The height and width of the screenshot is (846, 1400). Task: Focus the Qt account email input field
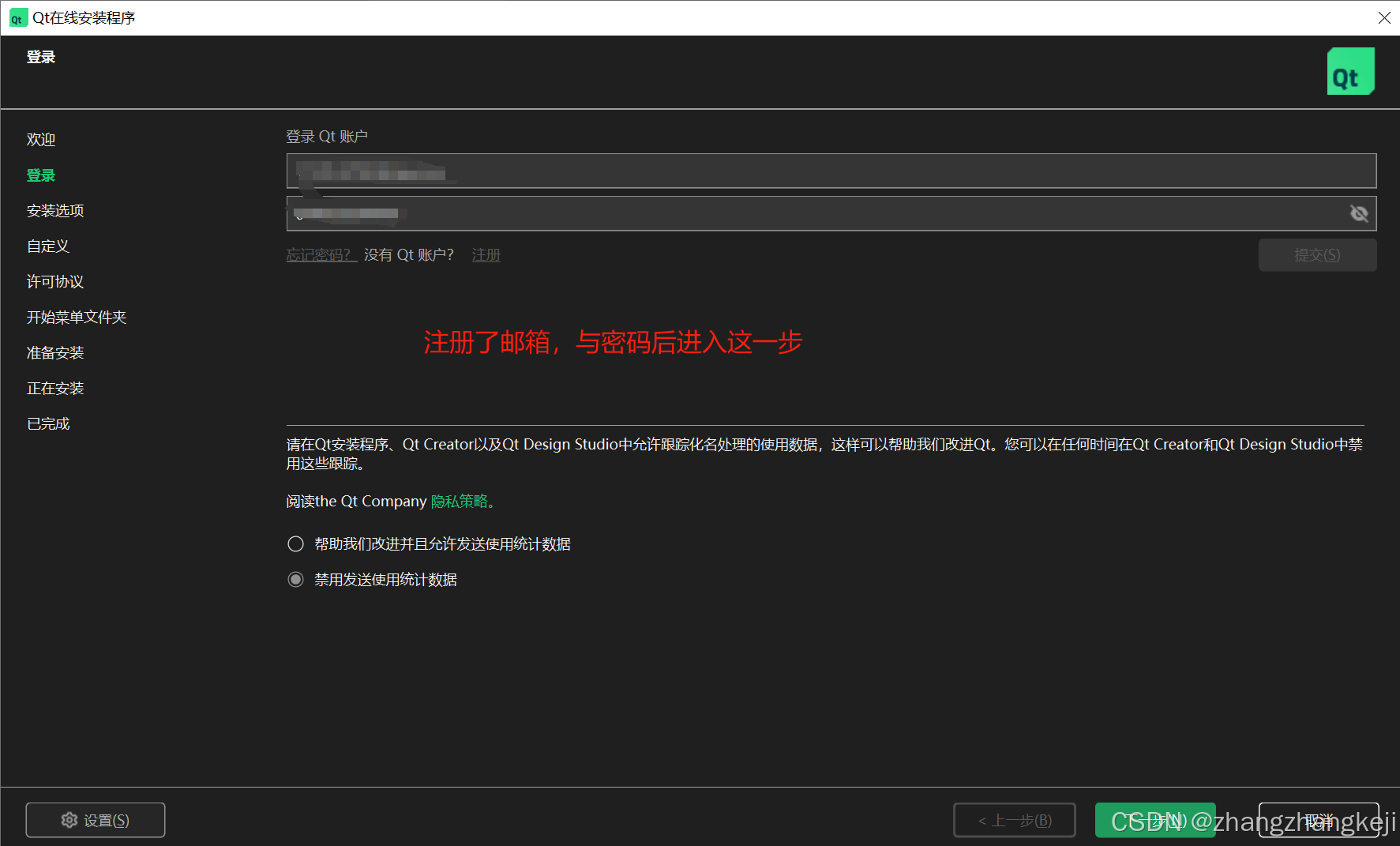click(x=831, y=171)
